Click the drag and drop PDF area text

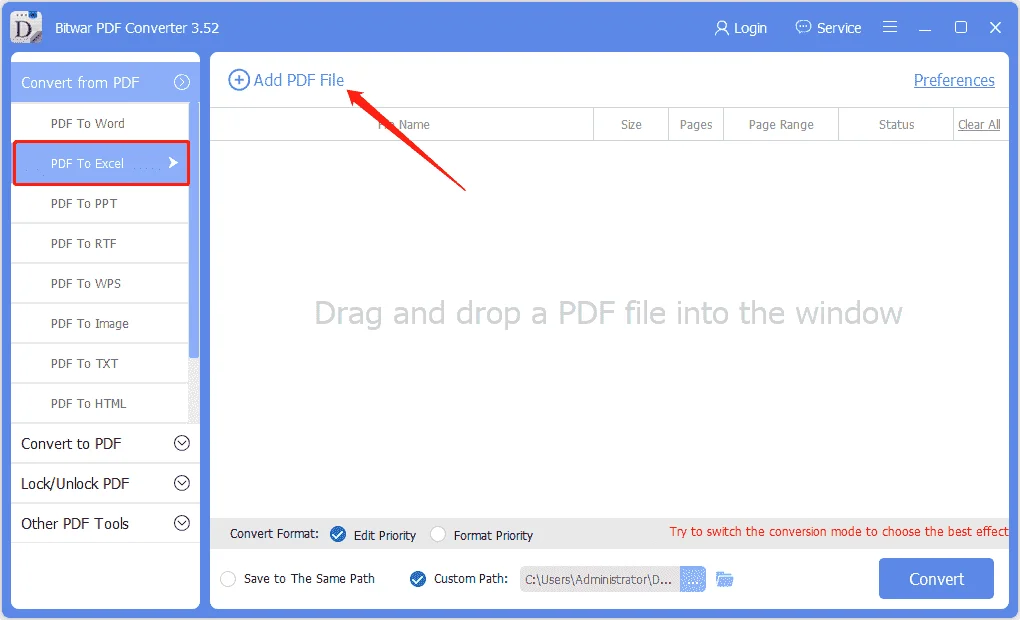(608, 313)
